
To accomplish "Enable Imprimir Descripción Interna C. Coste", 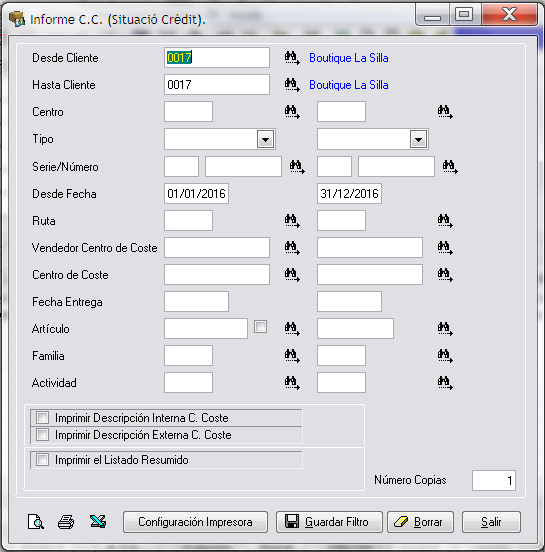I will point(43,418).
